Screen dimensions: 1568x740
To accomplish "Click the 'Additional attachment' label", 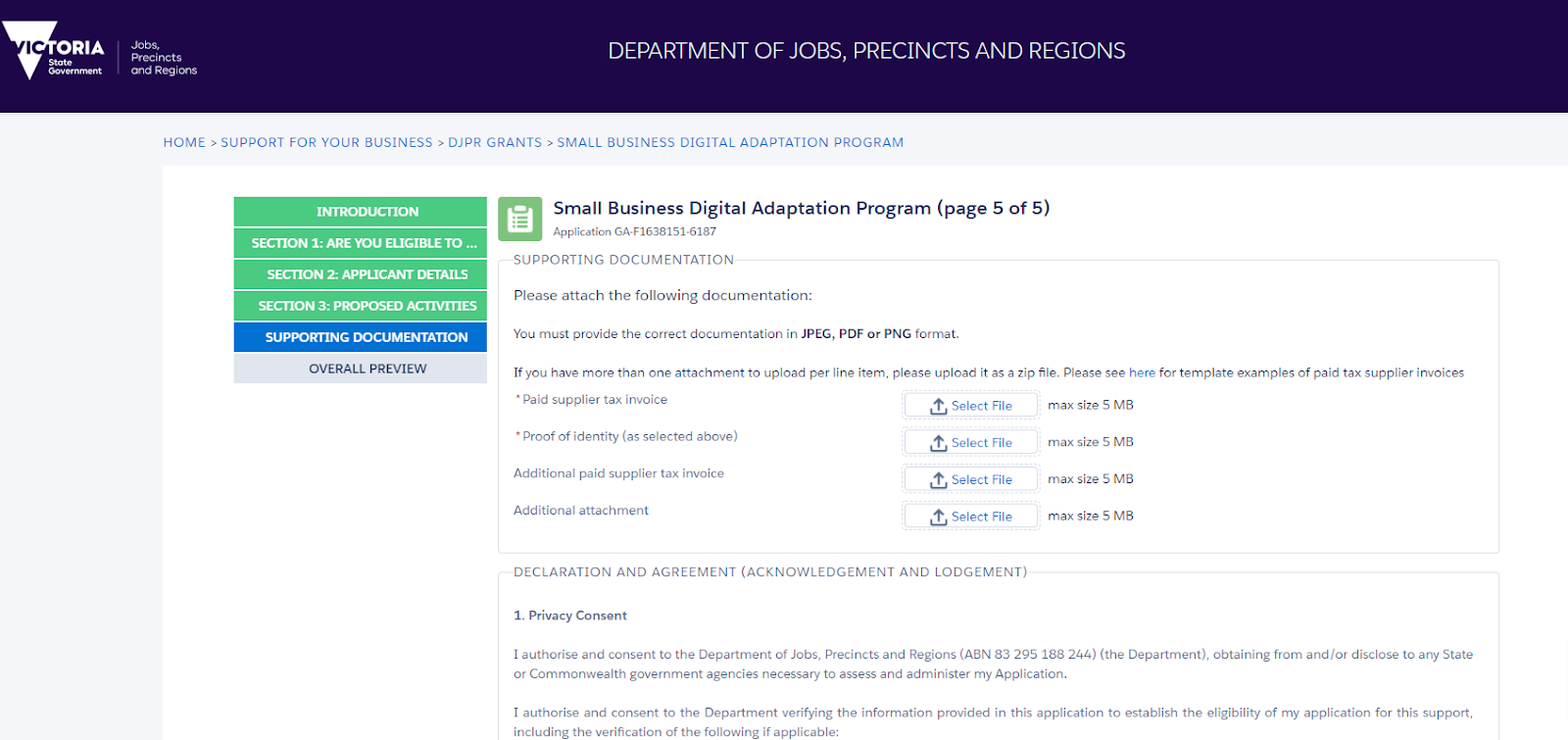I will click(x=581, y=511).
